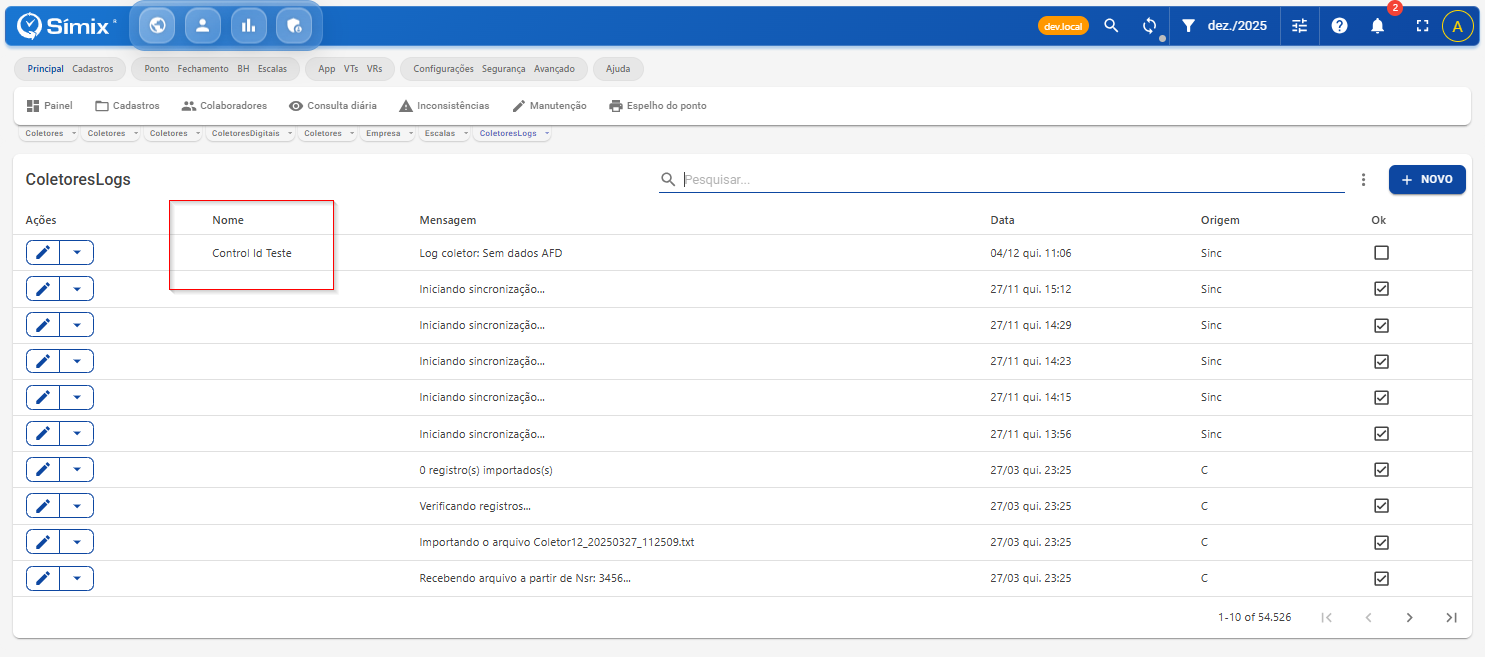1485x657 pixels.
Task: Select the Principal menu item
Action: [x=46, y=69]
